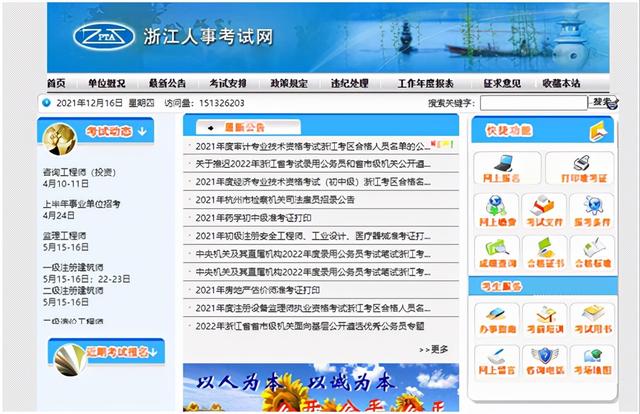640x414 pixels.
Task: Click the 搜索 search button
Action: 601,102
